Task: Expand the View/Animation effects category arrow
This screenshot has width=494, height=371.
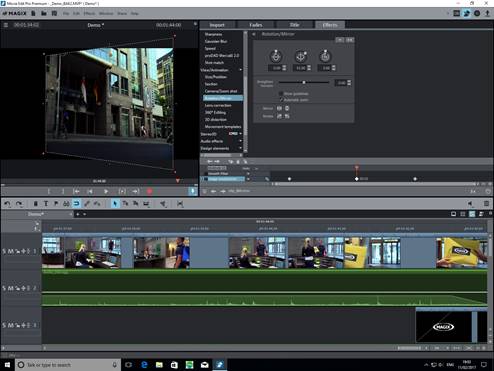Action: tap(241, 70)
